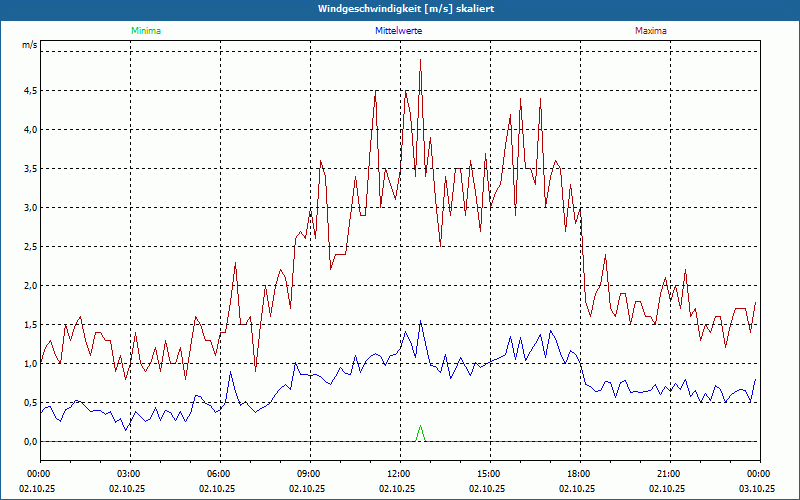Click the 1,0 y-axis value
The image size is (800, 500).
31,364
